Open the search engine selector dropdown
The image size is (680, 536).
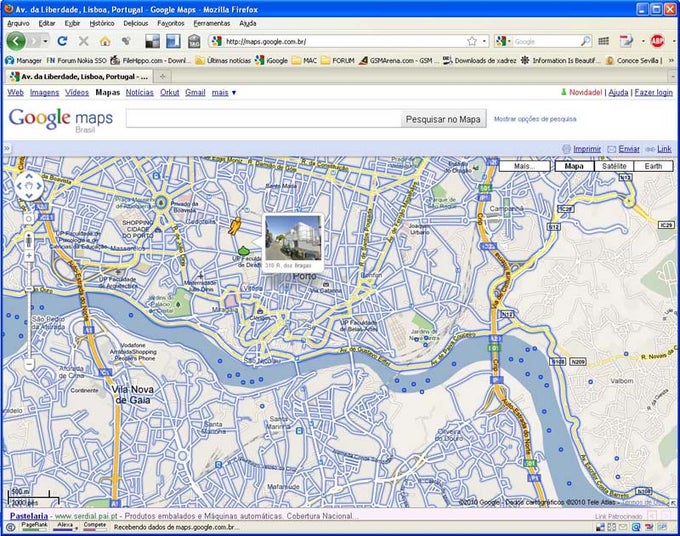tap(503, 41)
